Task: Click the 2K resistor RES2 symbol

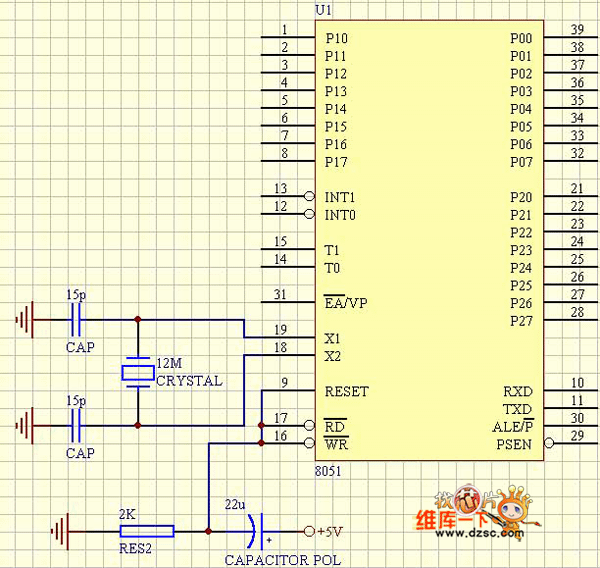Action: [146, 531]
